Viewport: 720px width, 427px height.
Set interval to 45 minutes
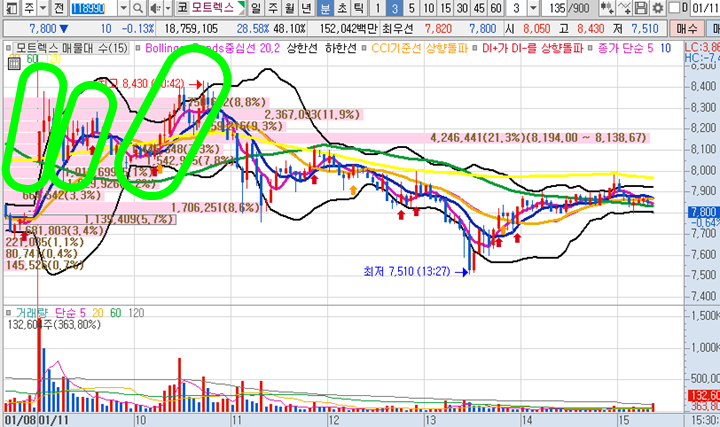(479, 8)
